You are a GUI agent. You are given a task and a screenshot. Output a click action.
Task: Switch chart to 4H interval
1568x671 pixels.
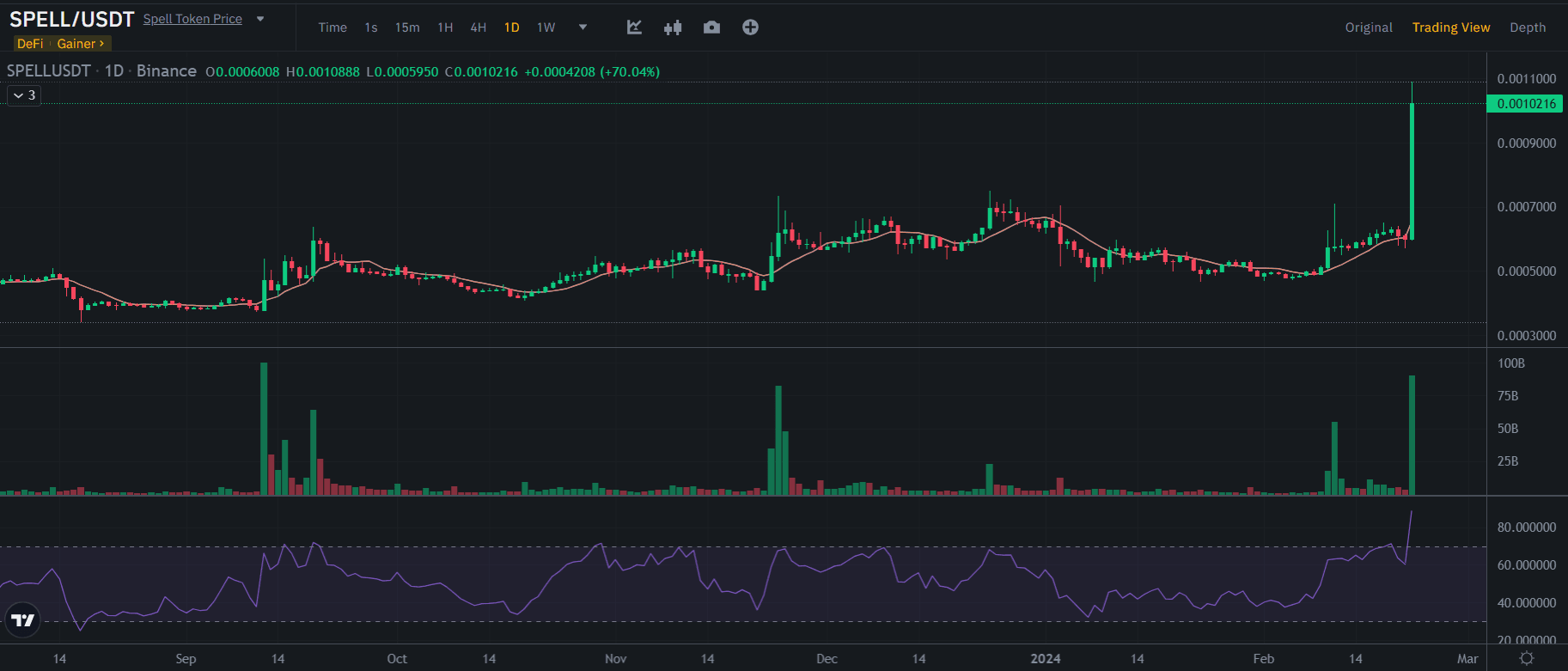[x=479, y=27]
